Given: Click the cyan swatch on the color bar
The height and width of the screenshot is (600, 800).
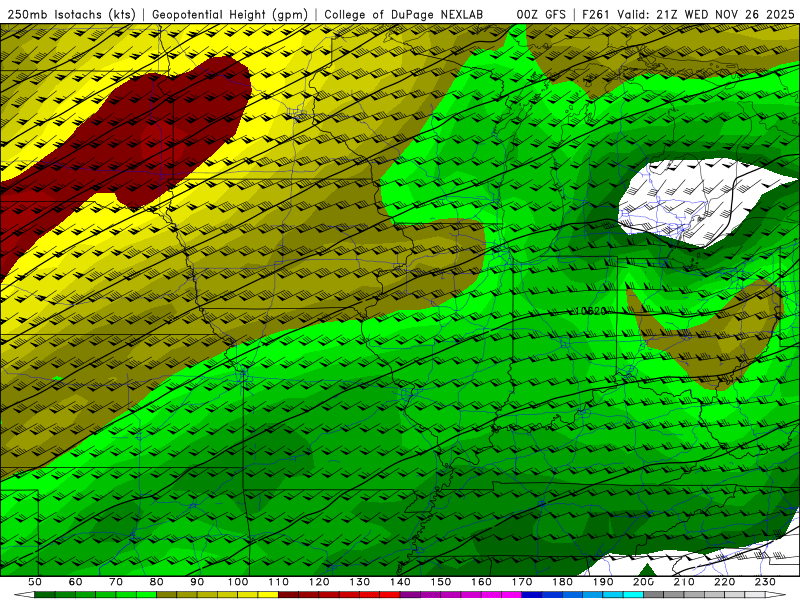Looking at the screenshot, I should click(633, 595).
